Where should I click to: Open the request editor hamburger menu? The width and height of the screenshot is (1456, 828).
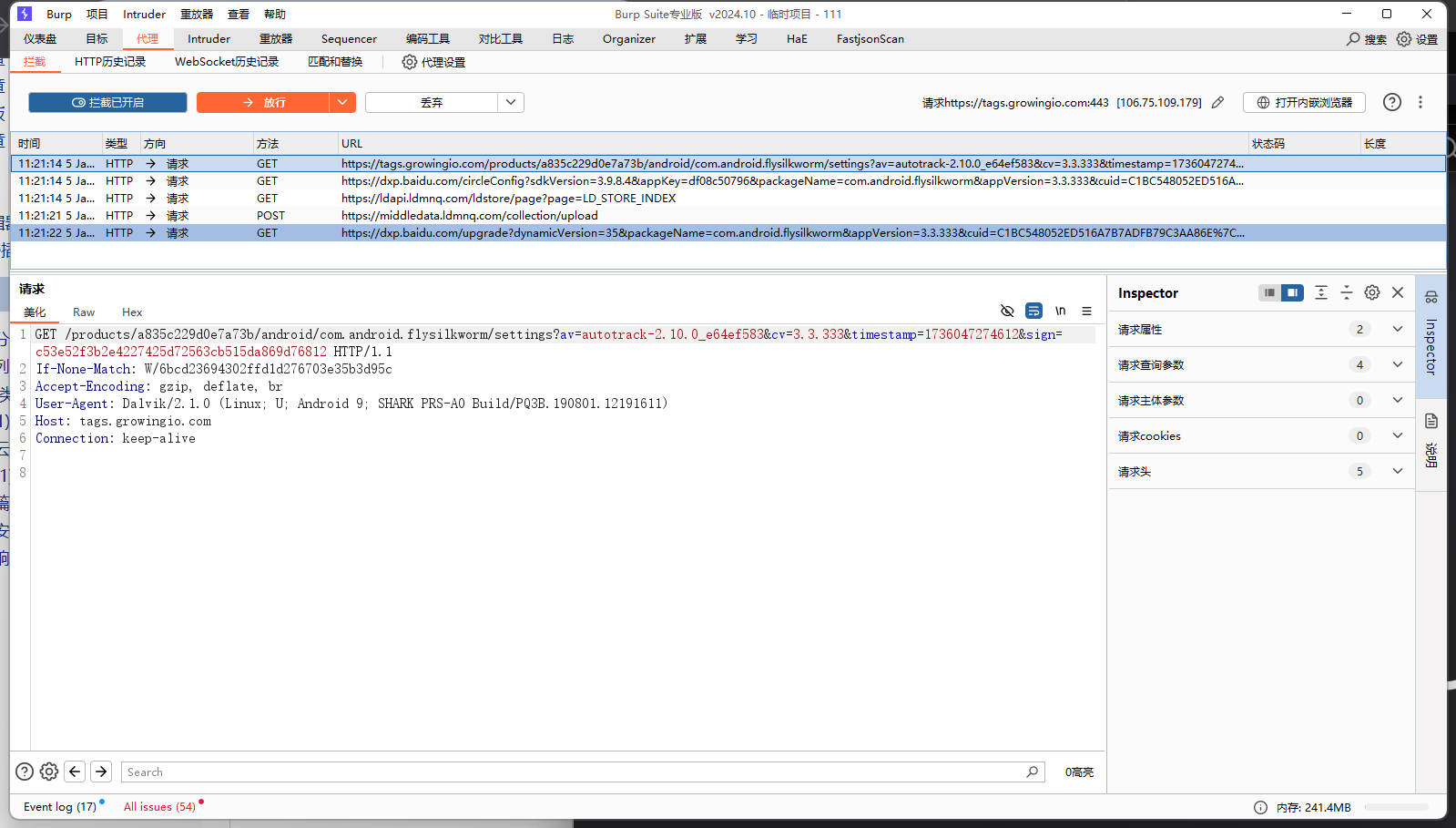click(x=1086, y=311)
